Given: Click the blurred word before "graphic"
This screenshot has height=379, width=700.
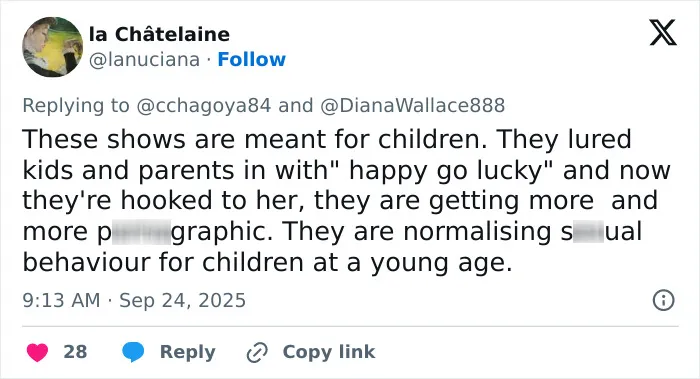Looking at the screenshot, I should [141, 232].
